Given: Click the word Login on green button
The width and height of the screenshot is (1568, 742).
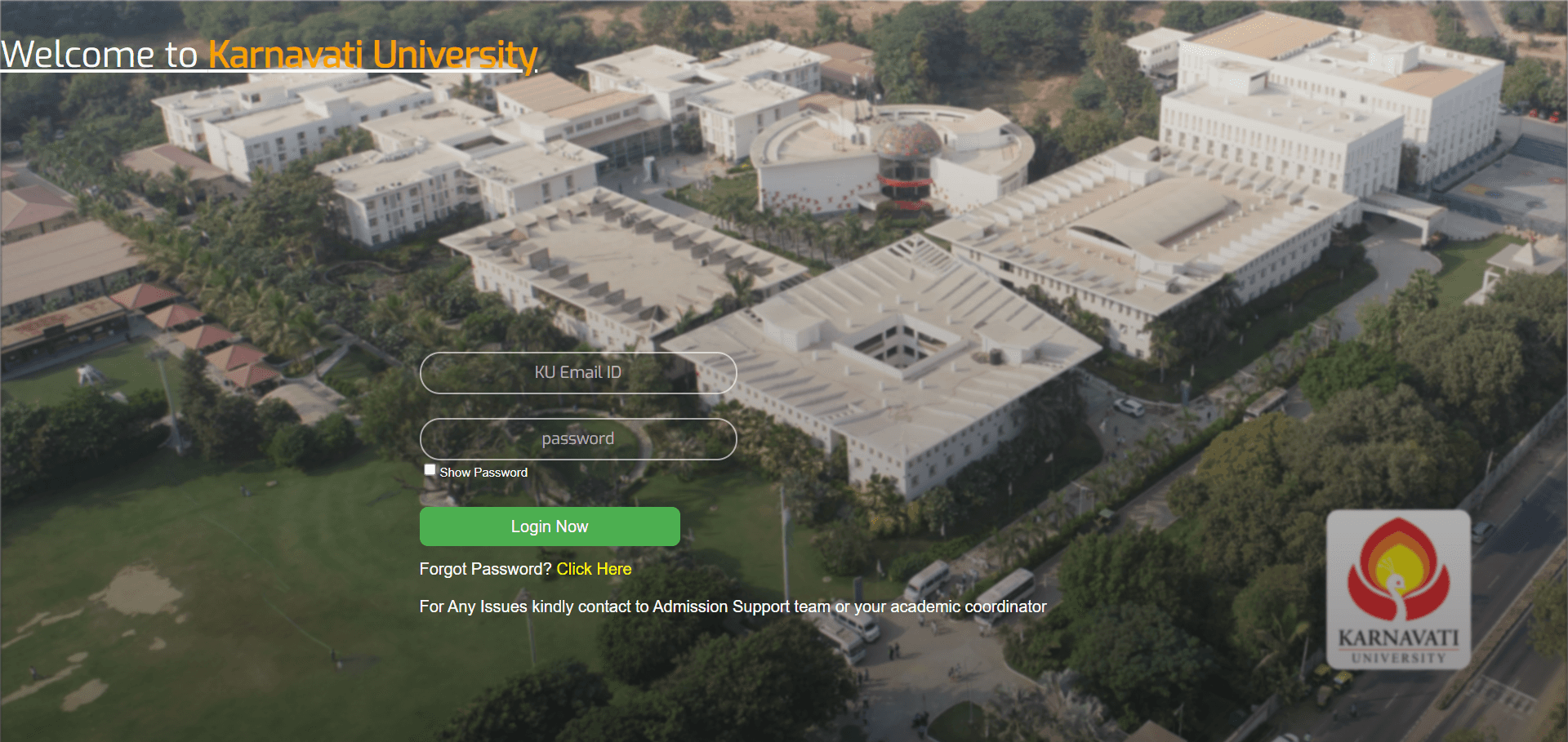Looking at the screenshot, I should pos(531,527).
